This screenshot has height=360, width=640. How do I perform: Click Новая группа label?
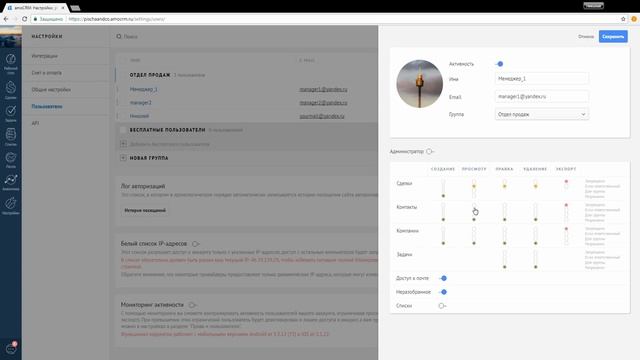[x=149, y=158]
